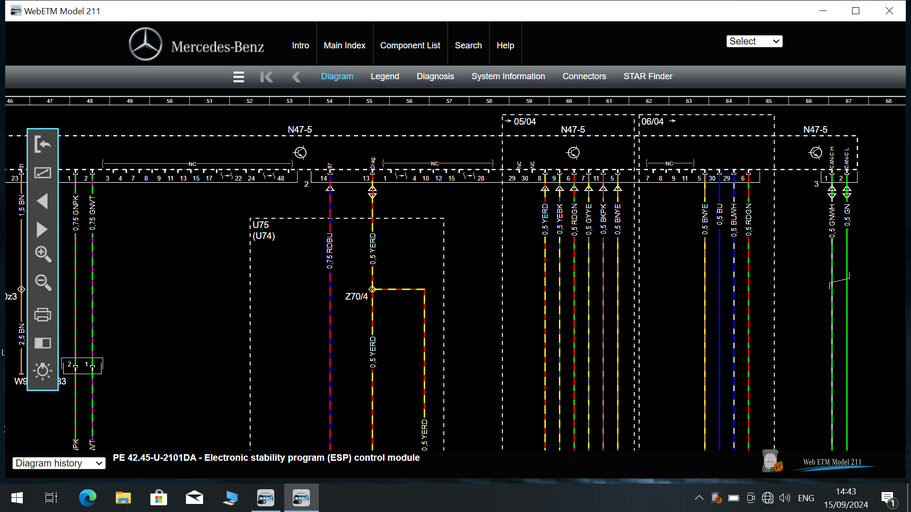Jump to first page with the skip-back icon
This screenshot has width=911, height=512.
[266, 77]
